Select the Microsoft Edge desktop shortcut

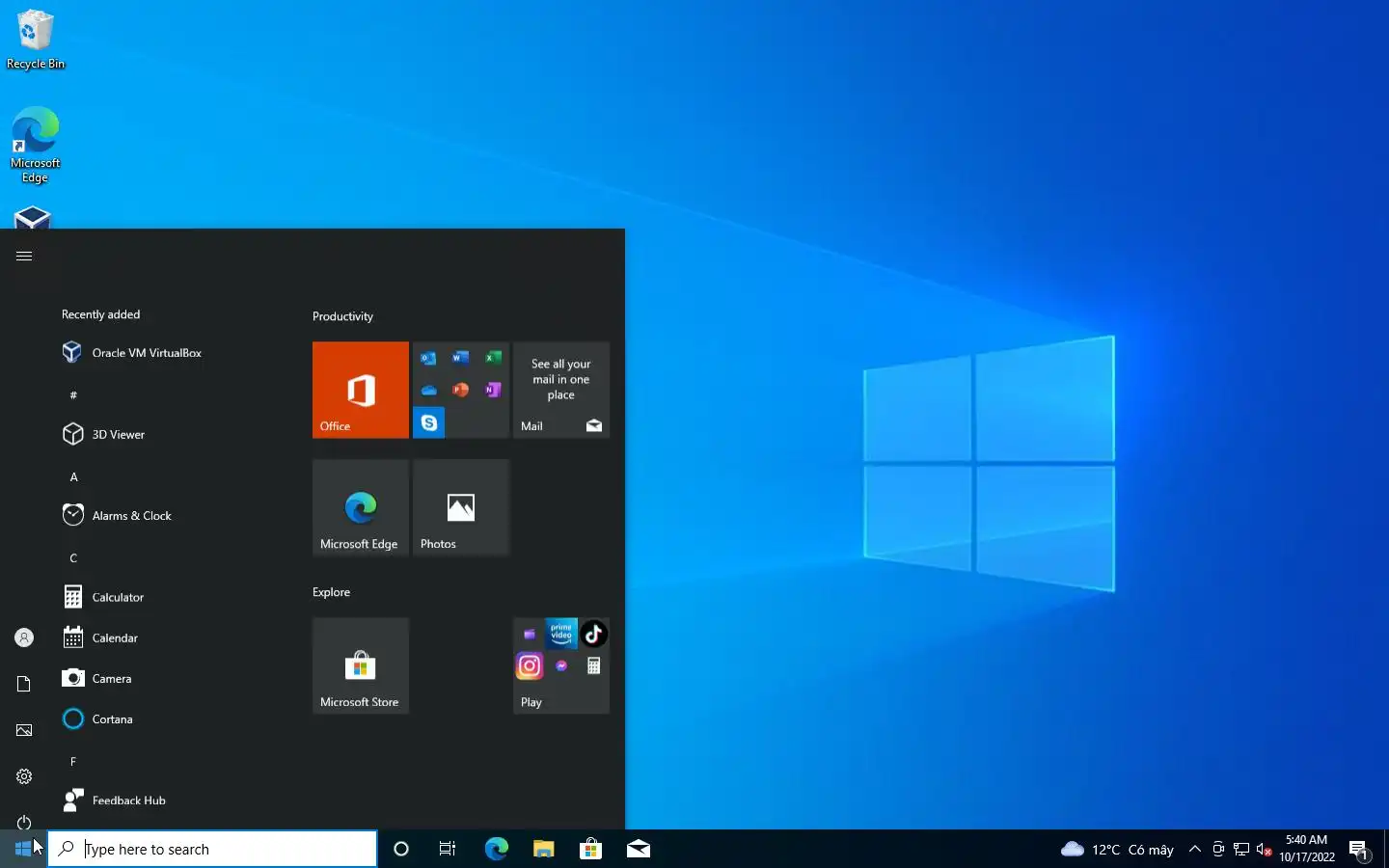pos(36,145)
